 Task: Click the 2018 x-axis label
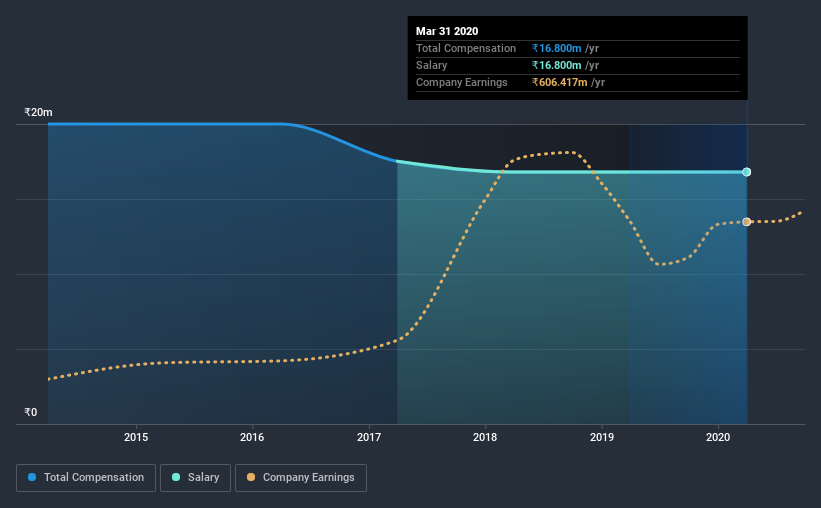pos(485,437)
